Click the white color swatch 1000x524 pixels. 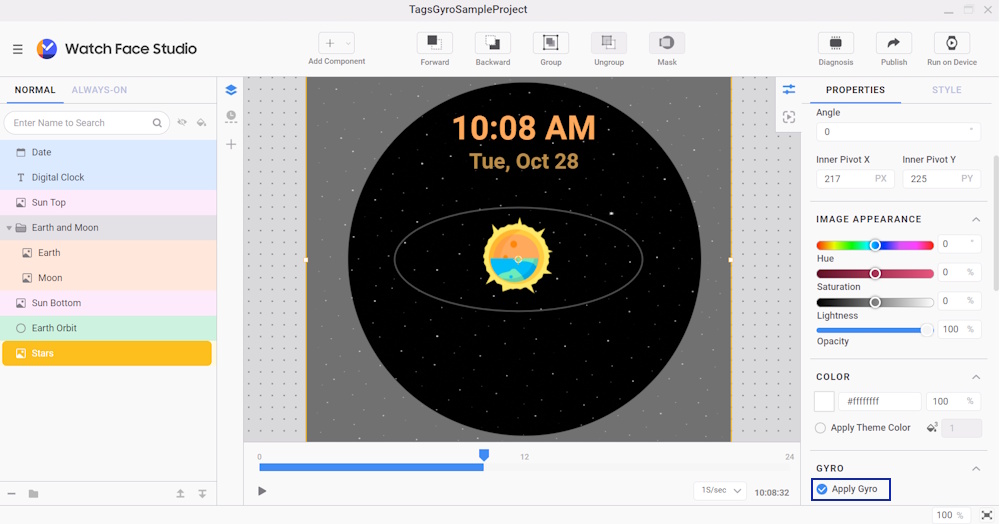pyautogui.click(x=824, y=401)
